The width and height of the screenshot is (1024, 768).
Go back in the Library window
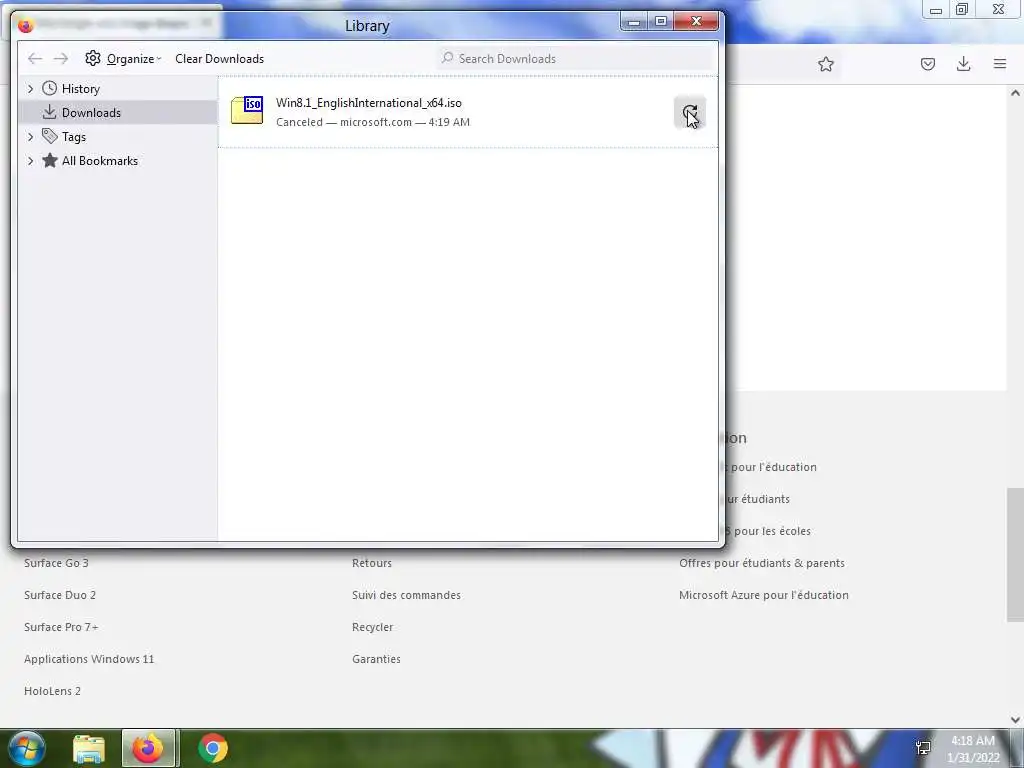35,59
